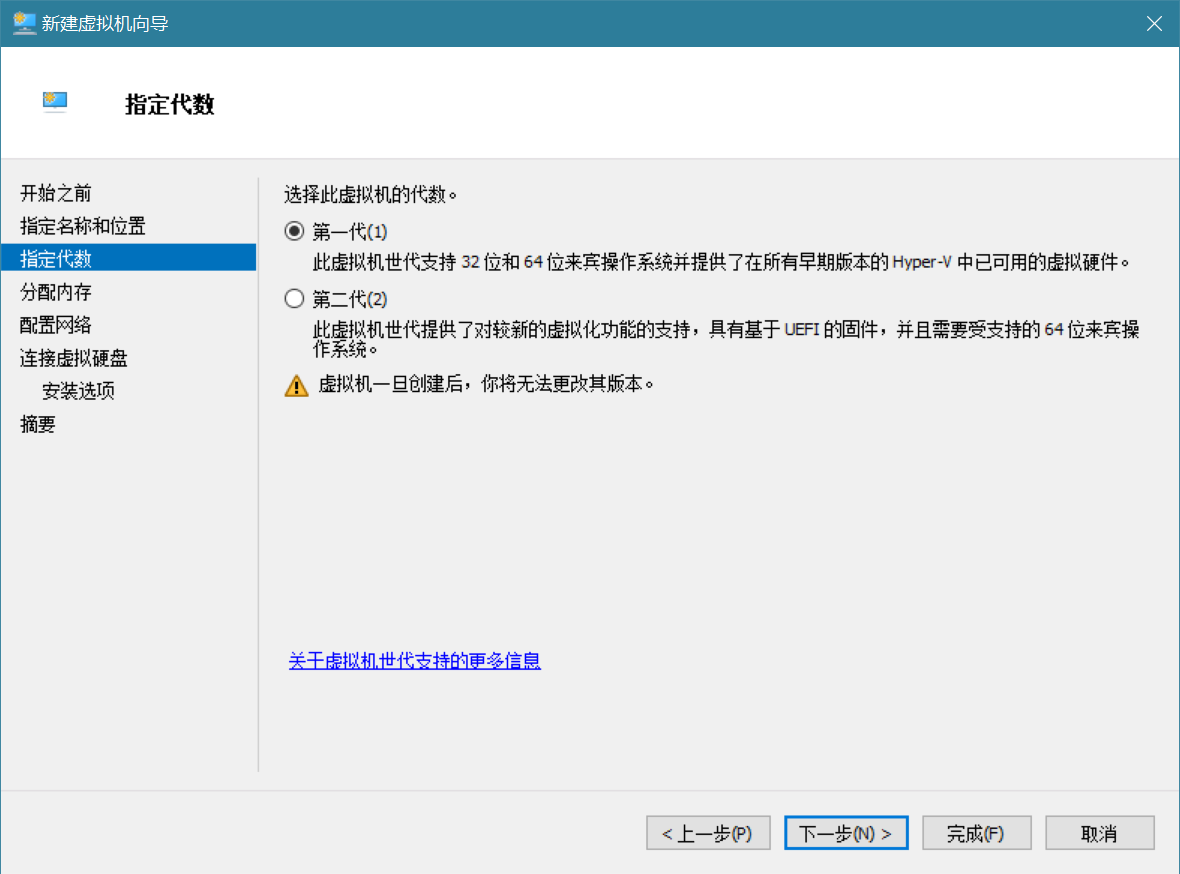Click the yellow warning triangle icon
The image size is (1180, 874).
[296, 386]
